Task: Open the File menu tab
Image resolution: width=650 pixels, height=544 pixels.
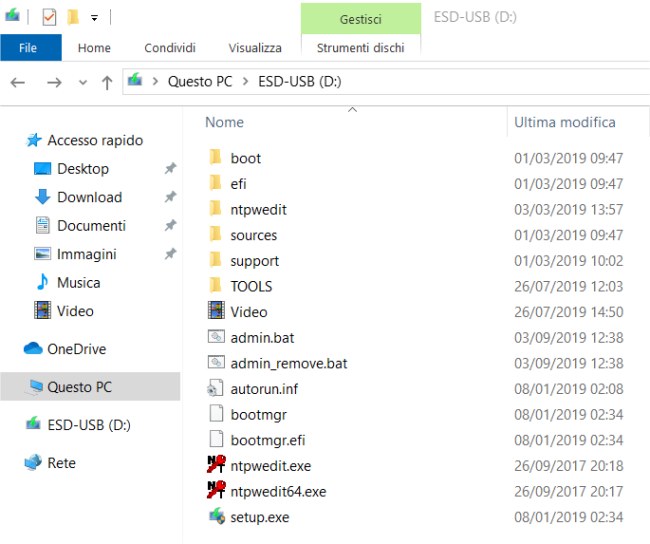Action: click(29, 47)
